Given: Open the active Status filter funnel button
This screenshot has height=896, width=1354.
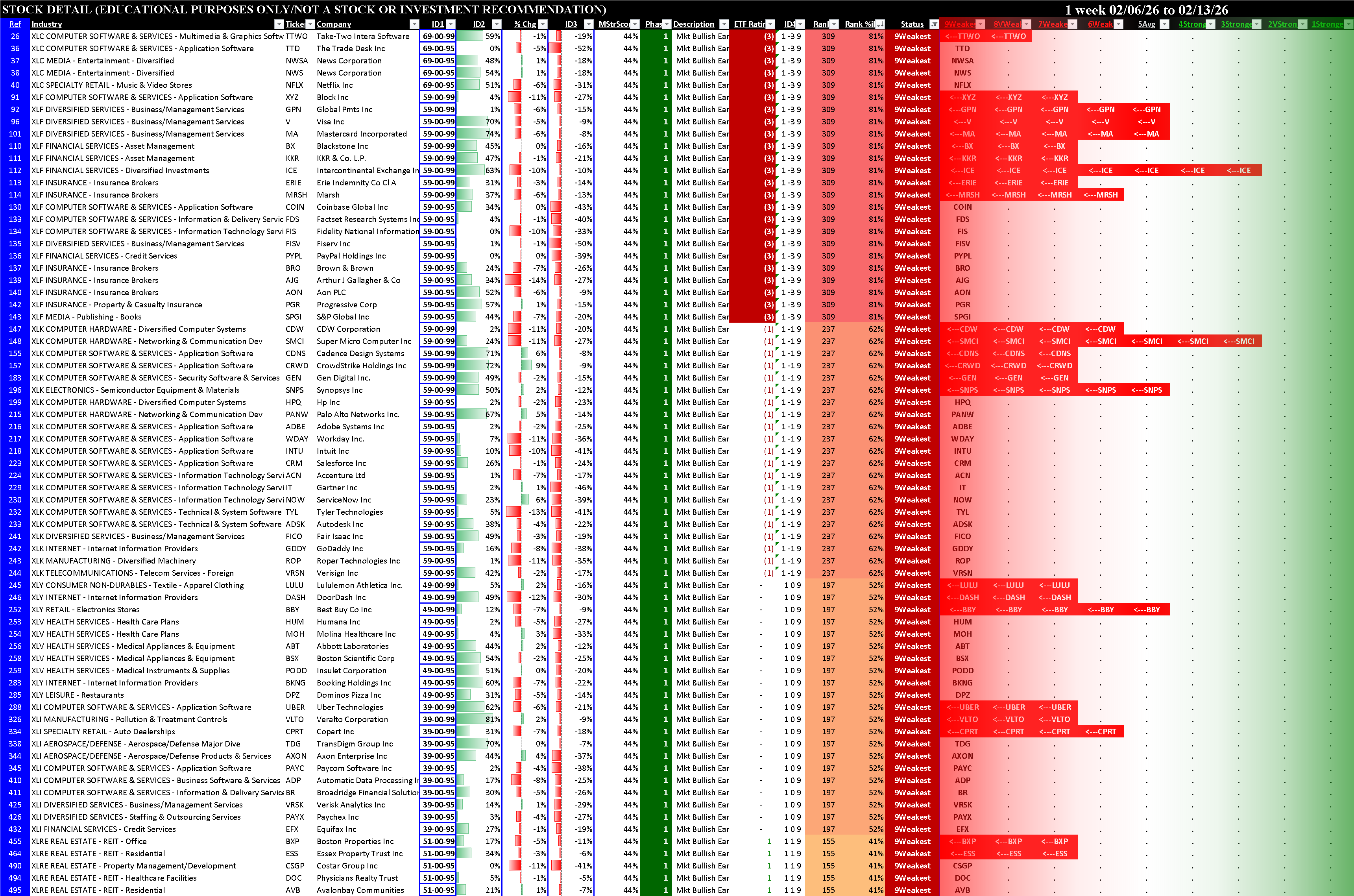Looking at the screenshot, I should coord(933,24).
